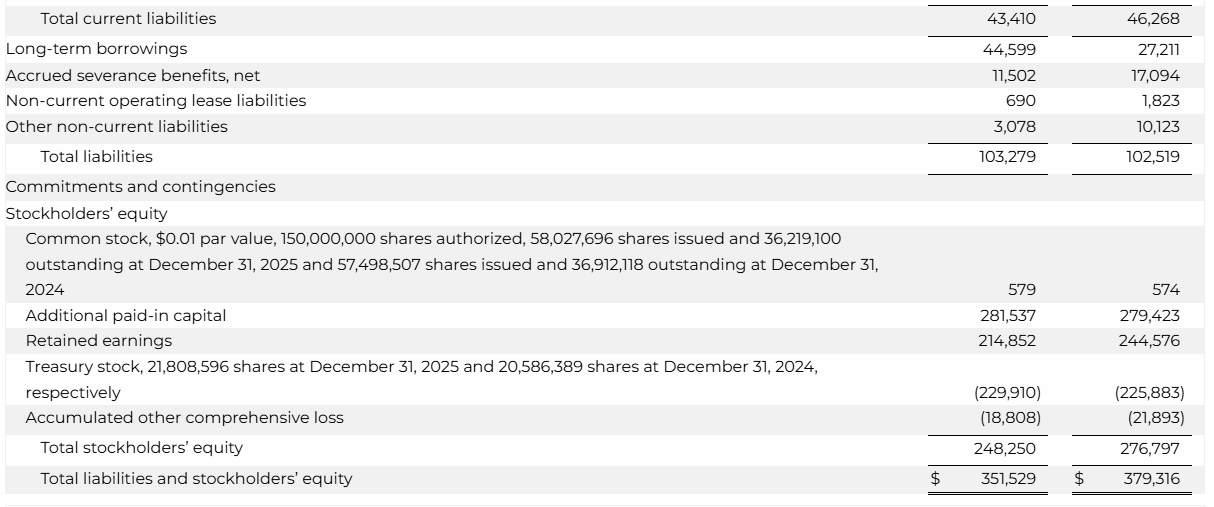
Task: Select the Common stock value 579
Action: click(x=1022, y=290)
